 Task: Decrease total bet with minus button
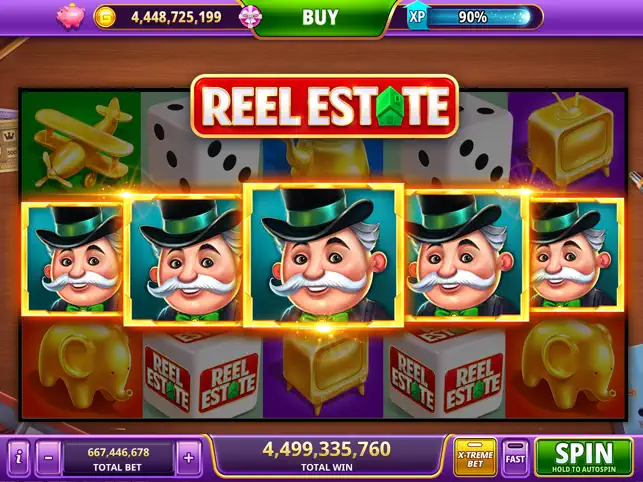click(48, 458)
